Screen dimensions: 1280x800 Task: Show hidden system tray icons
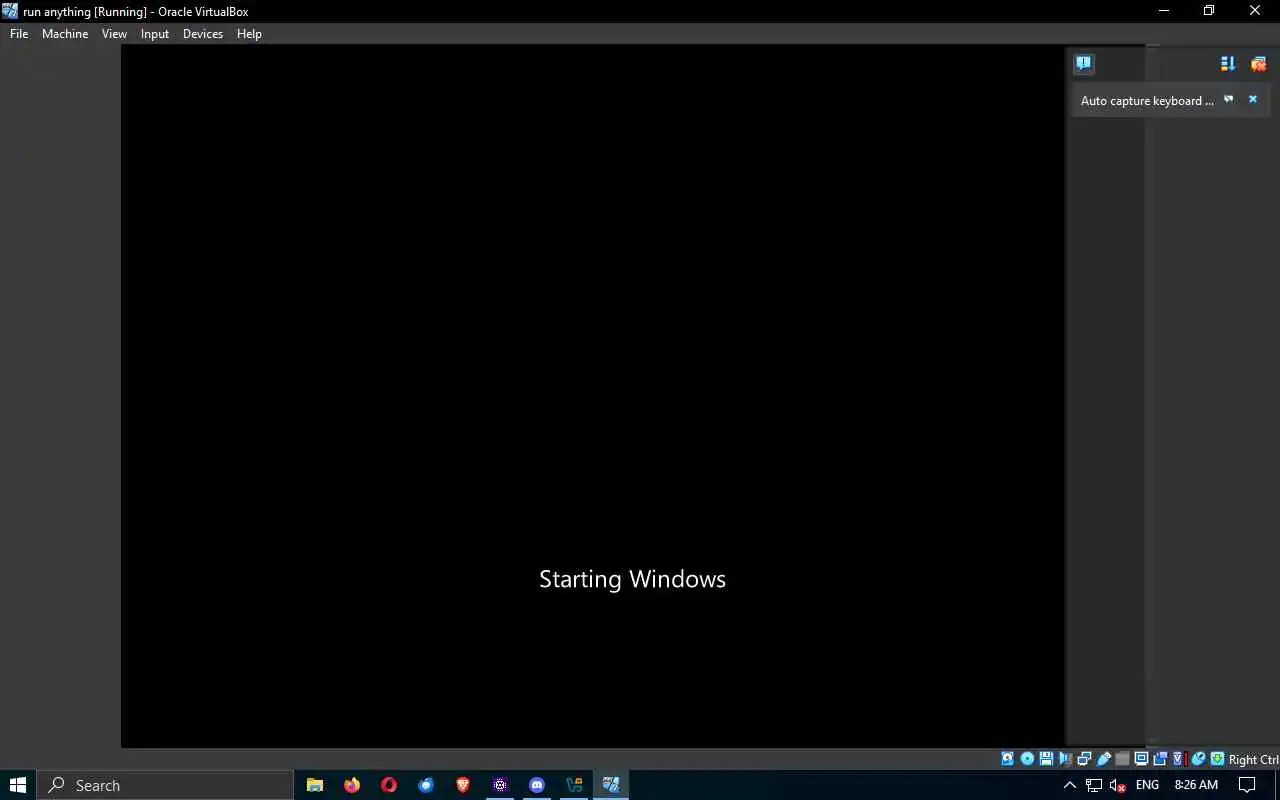[1070, 785]
